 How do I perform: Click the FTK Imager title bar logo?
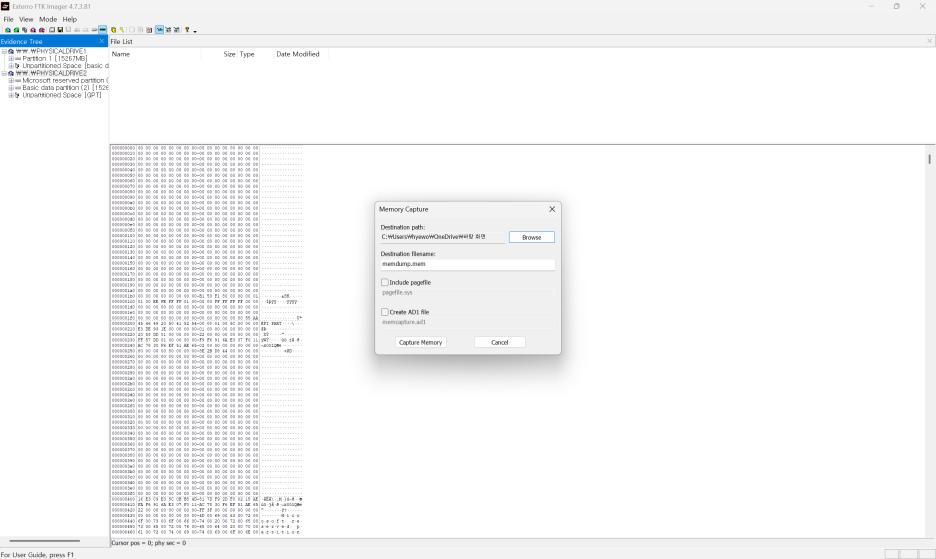[x=5, y=6]
